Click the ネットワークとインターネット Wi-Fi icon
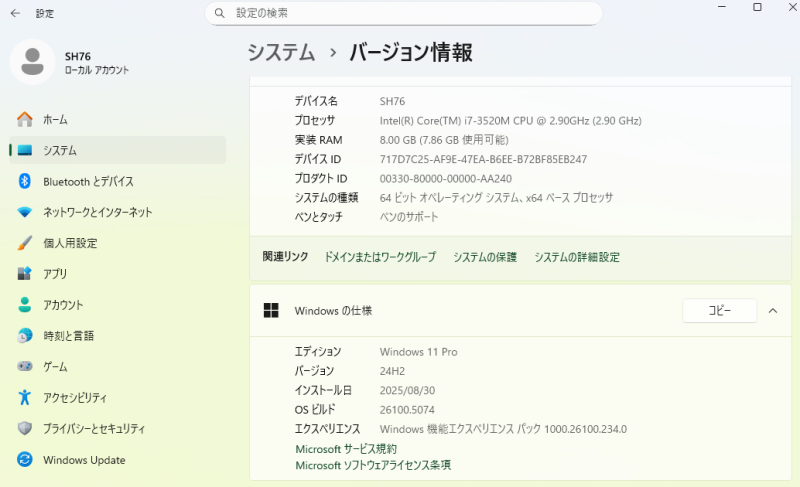 (x=25, y=212)
